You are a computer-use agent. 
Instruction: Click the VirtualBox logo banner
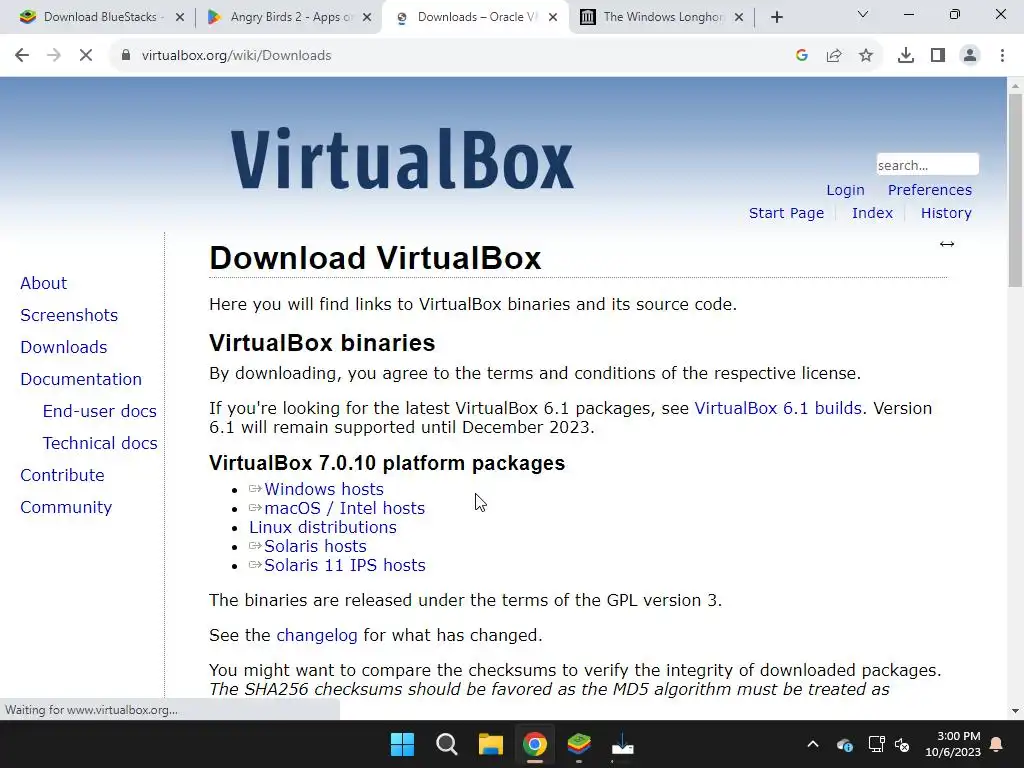pos(402,159)
